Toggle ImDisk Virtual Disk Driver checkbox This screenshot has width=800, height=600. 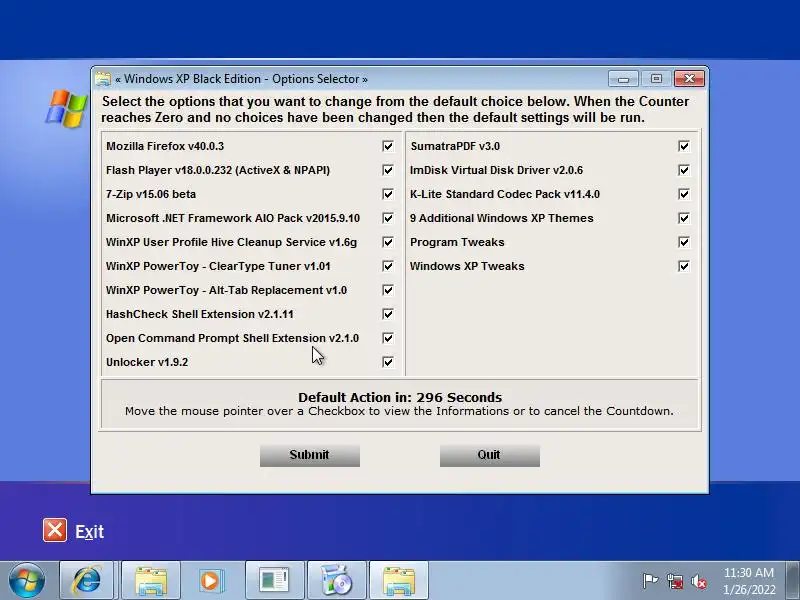[x=684, y=170]
